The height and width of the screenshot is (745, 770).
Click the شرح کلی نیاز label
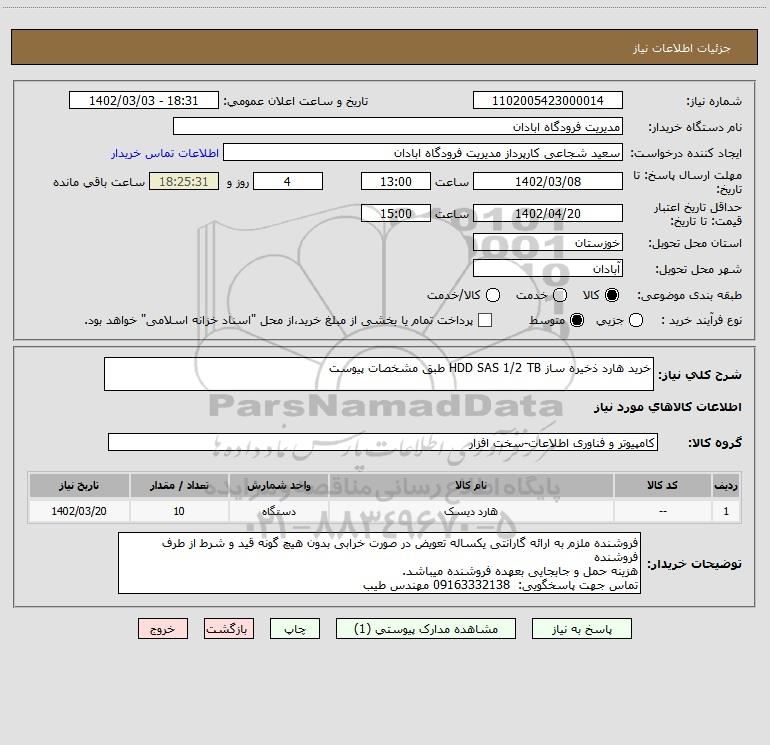700,375
